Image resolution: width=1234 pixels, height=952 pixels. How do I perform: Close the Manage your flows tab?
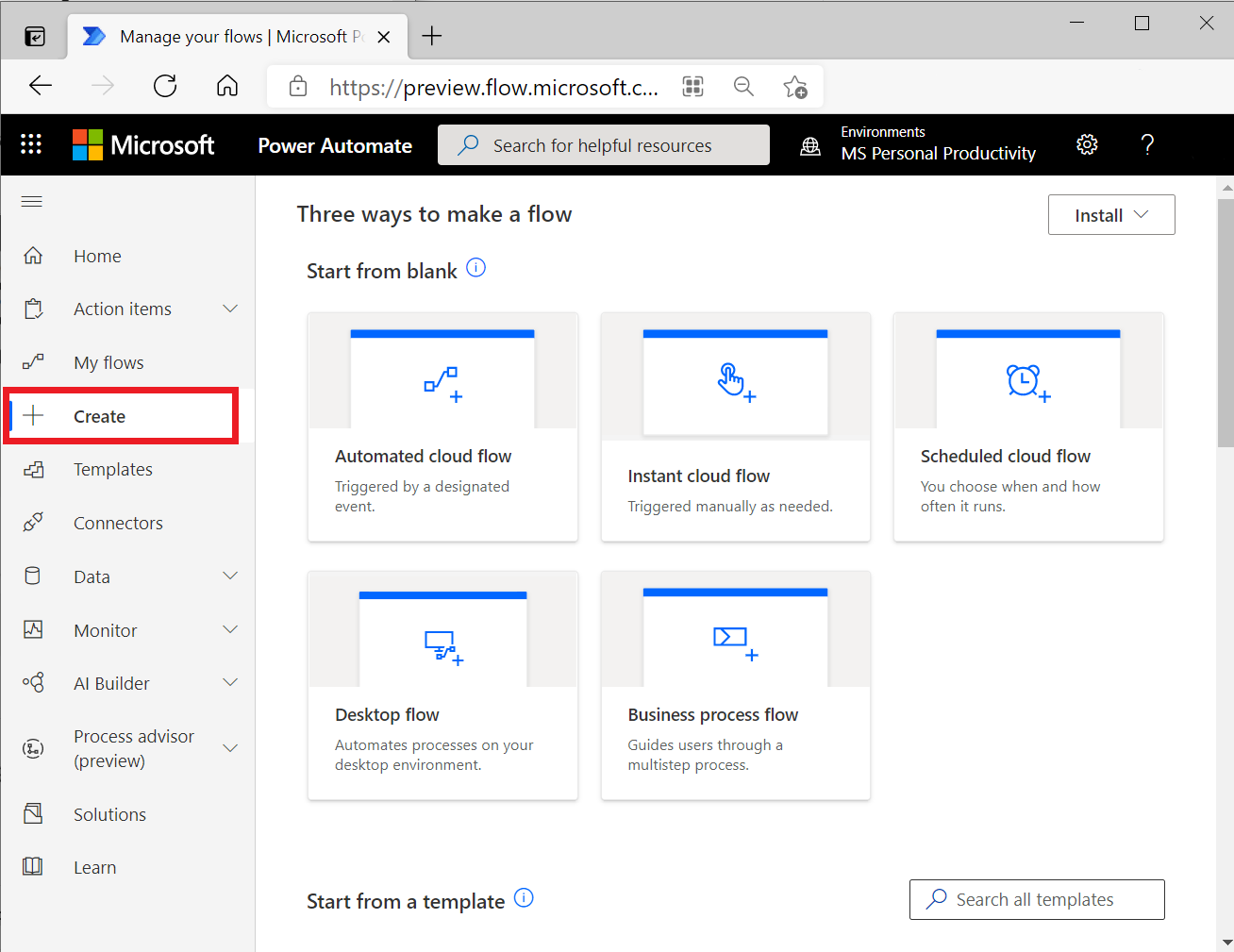(x=384, y=37)
